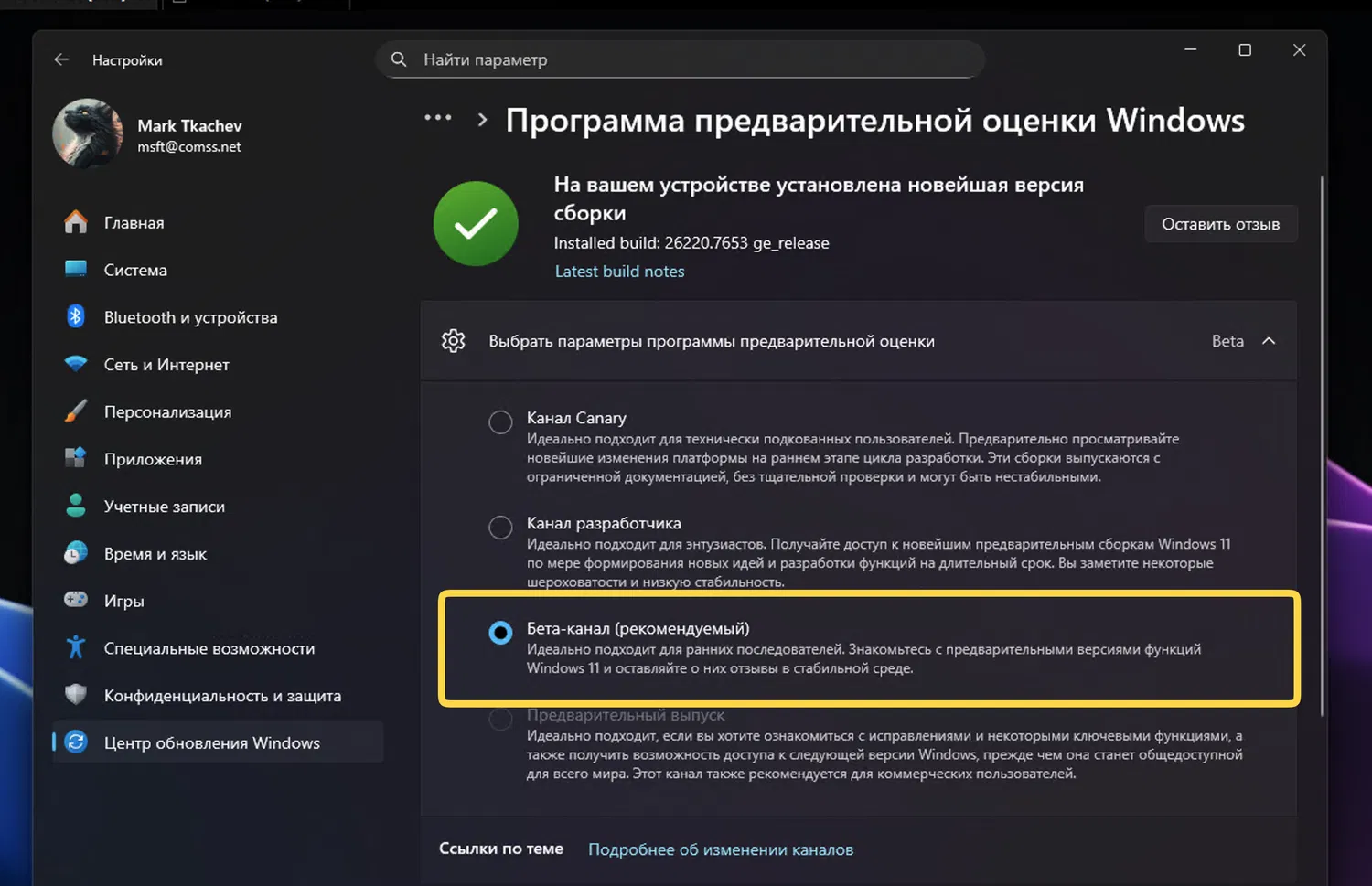1372x886 pixels.
Task: Open Главная in the sidebar
Action: tap(218, 222)
